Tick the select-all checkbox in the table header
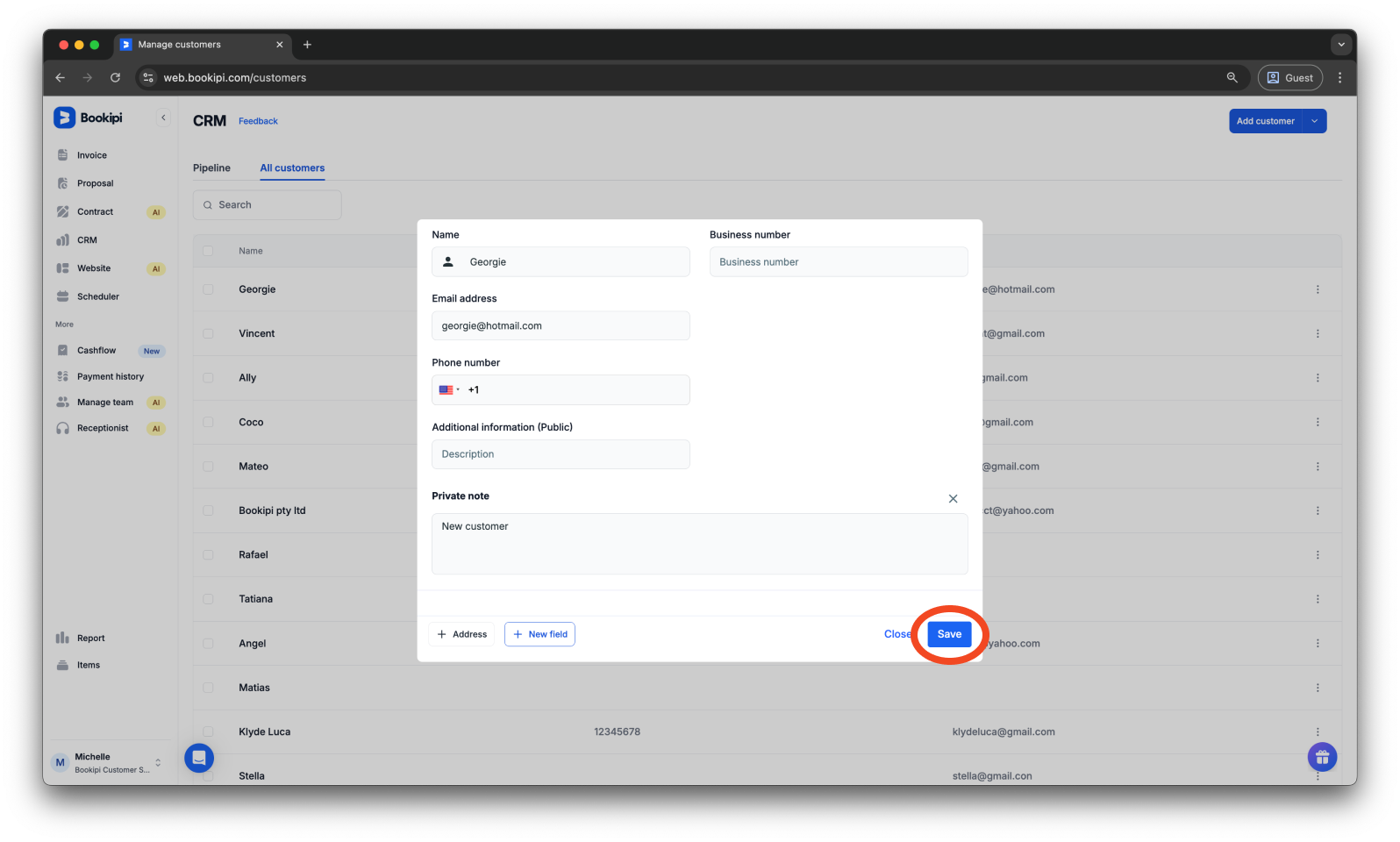The image size is (1400, 842). [x=208, y=251]
